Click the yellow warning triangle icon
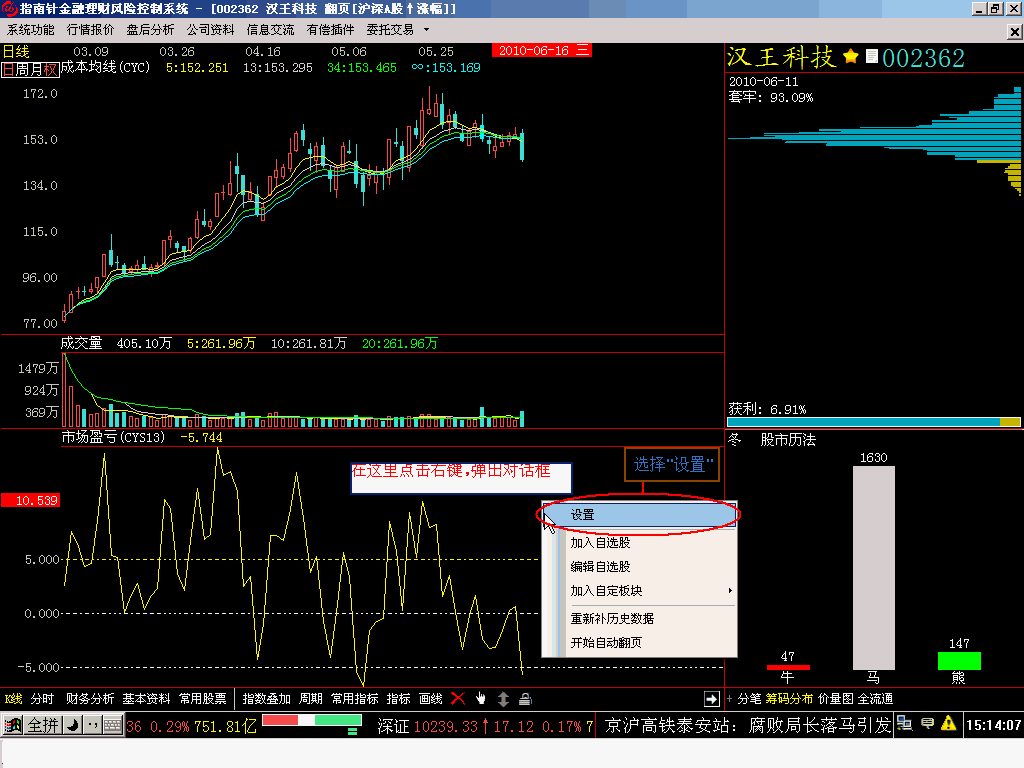 (949, 724)
